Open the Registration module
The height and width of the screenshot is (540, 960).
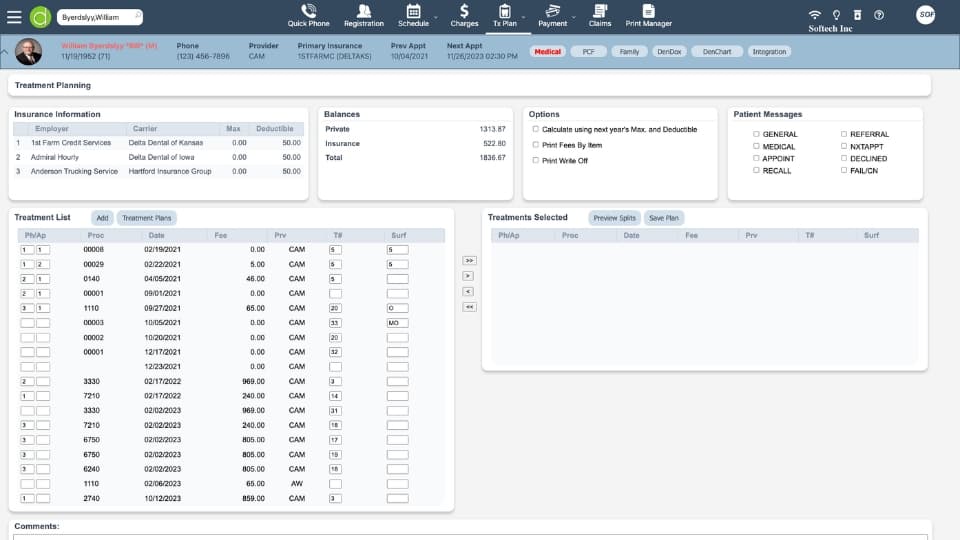[363, 15]
